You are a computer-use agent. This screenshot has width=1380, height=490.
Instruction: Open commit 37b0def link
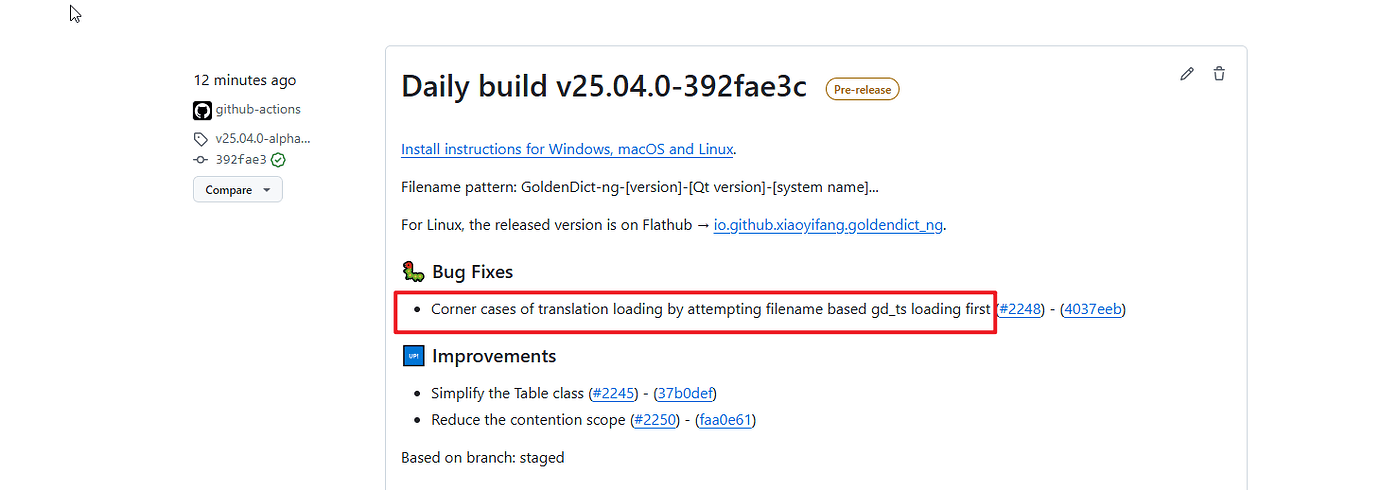pyautogui.click(x=685, y=393)
